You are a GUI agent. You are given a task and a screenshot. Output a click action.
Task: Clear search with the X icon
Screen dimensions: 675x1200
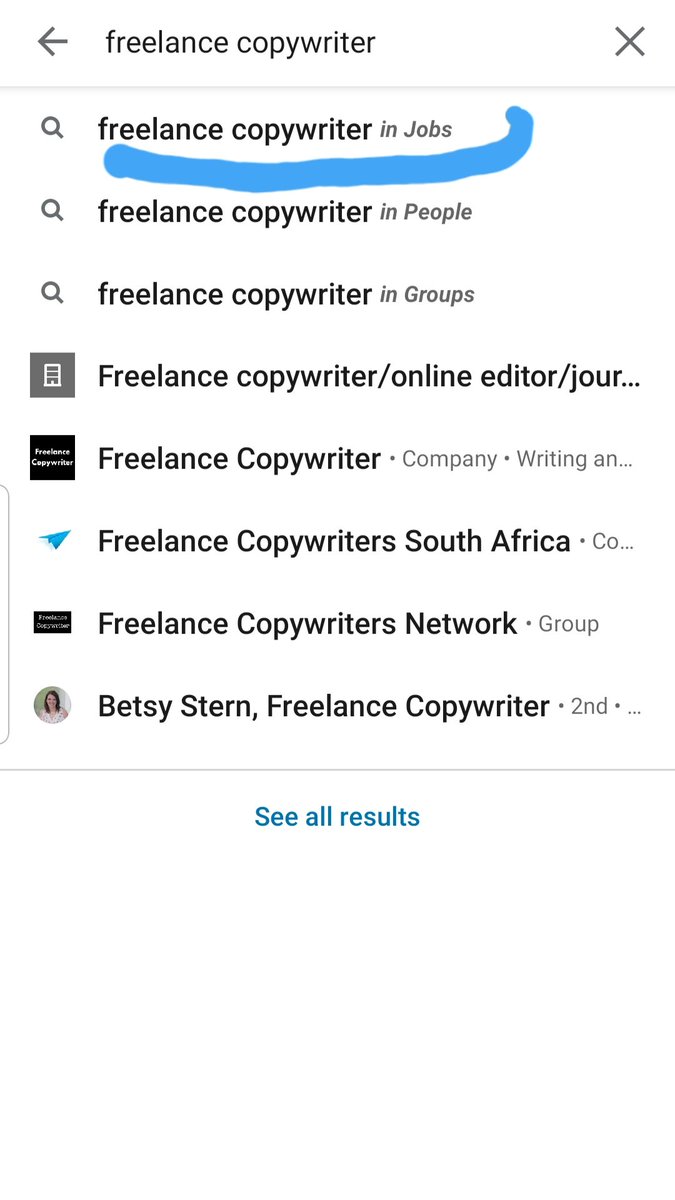click(x=629, y=42)
